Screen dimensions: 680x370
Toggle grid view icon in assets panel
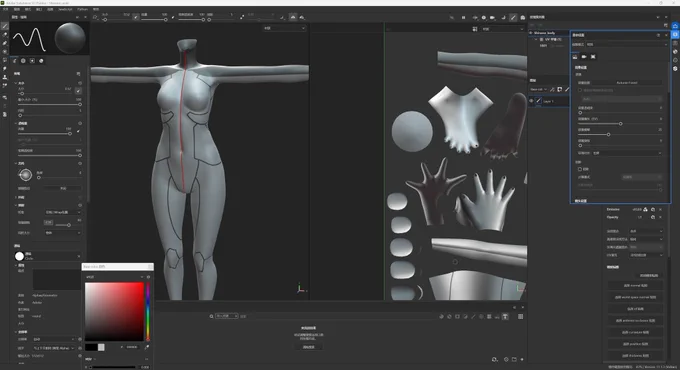tap(520, 317)
